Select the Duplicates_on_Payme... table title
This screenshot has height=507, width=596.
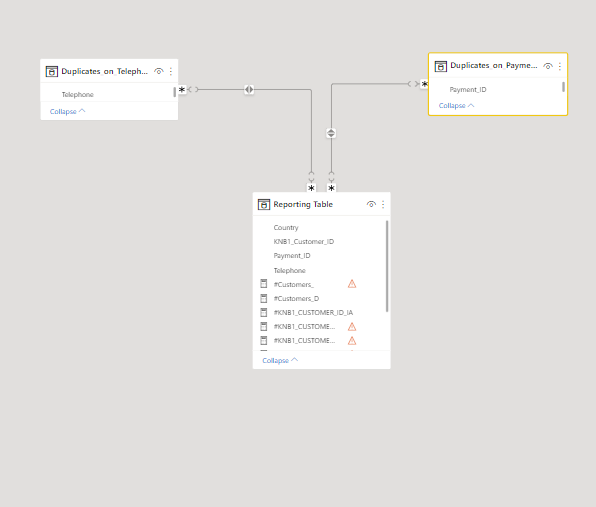click(494, 65)
